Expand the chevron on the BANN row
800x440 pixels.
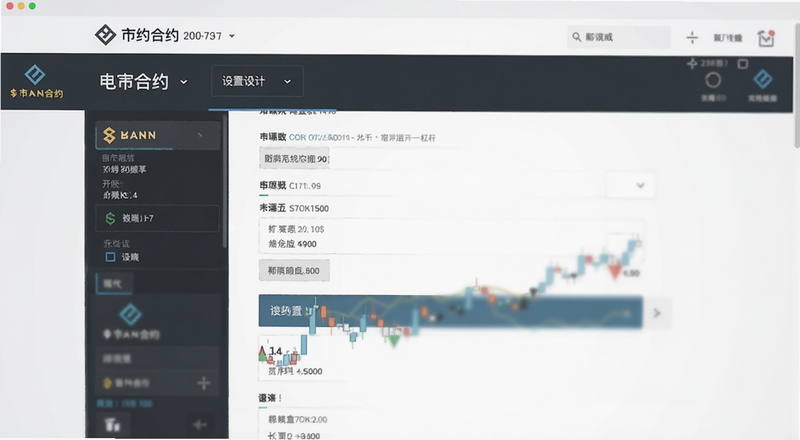(x=200, y=135)
